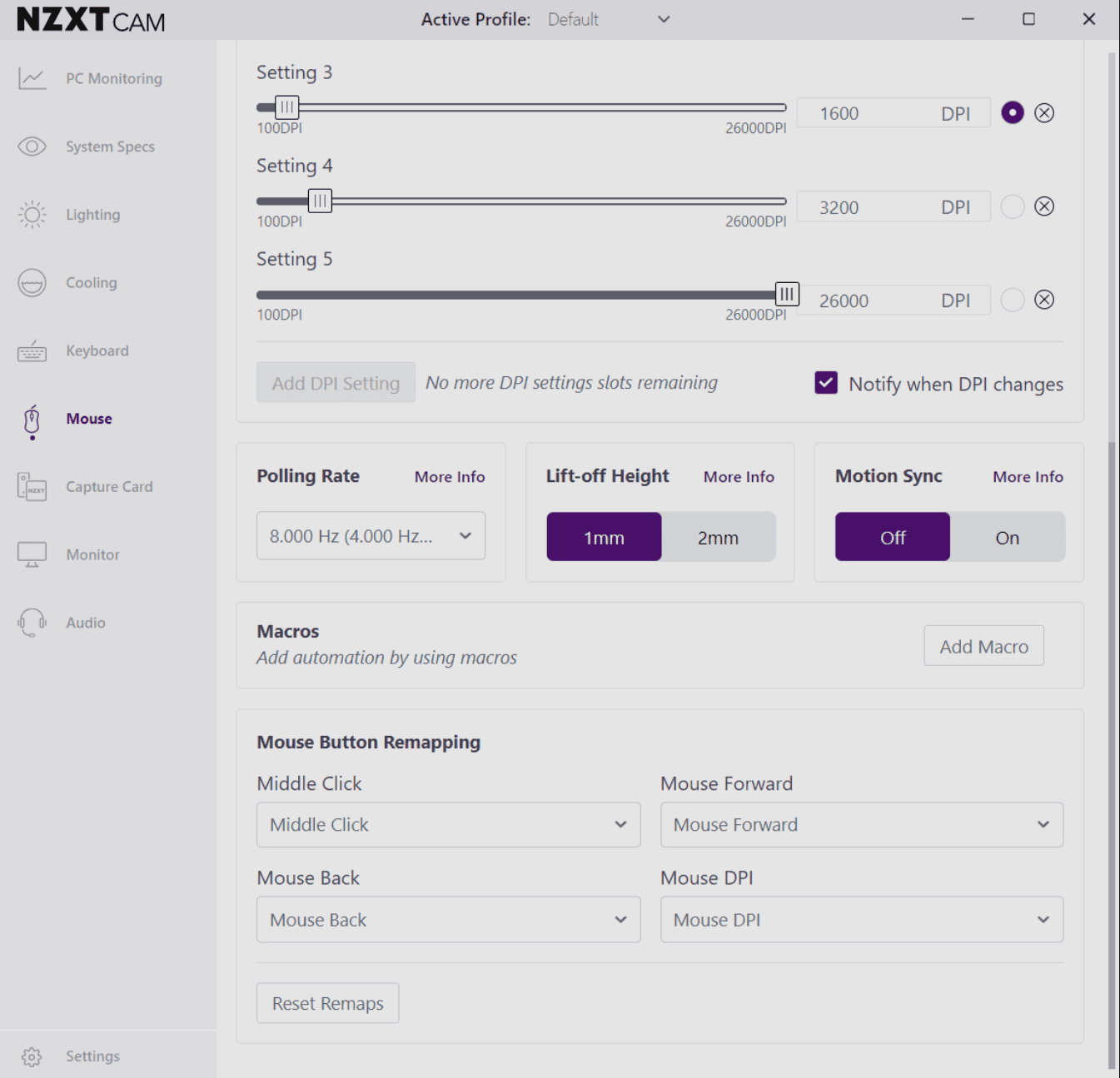Viewport: 1120px width, 1078px height.
Task: Select Setting 4 radio button as active DPI
Action: (1013, 206)
